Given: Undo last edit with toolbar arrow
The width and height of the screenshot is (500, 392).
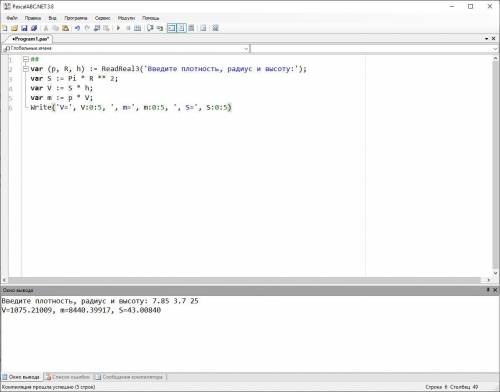Looking at the screenshot, I should pyautogui.click(x=77, y=28).
